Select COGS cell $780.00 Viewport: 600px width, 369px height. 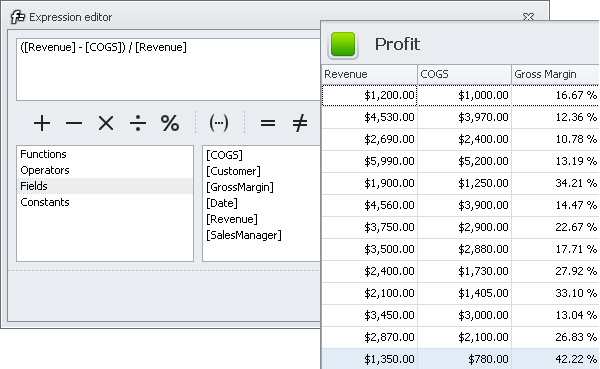click(x=464, y=359)
